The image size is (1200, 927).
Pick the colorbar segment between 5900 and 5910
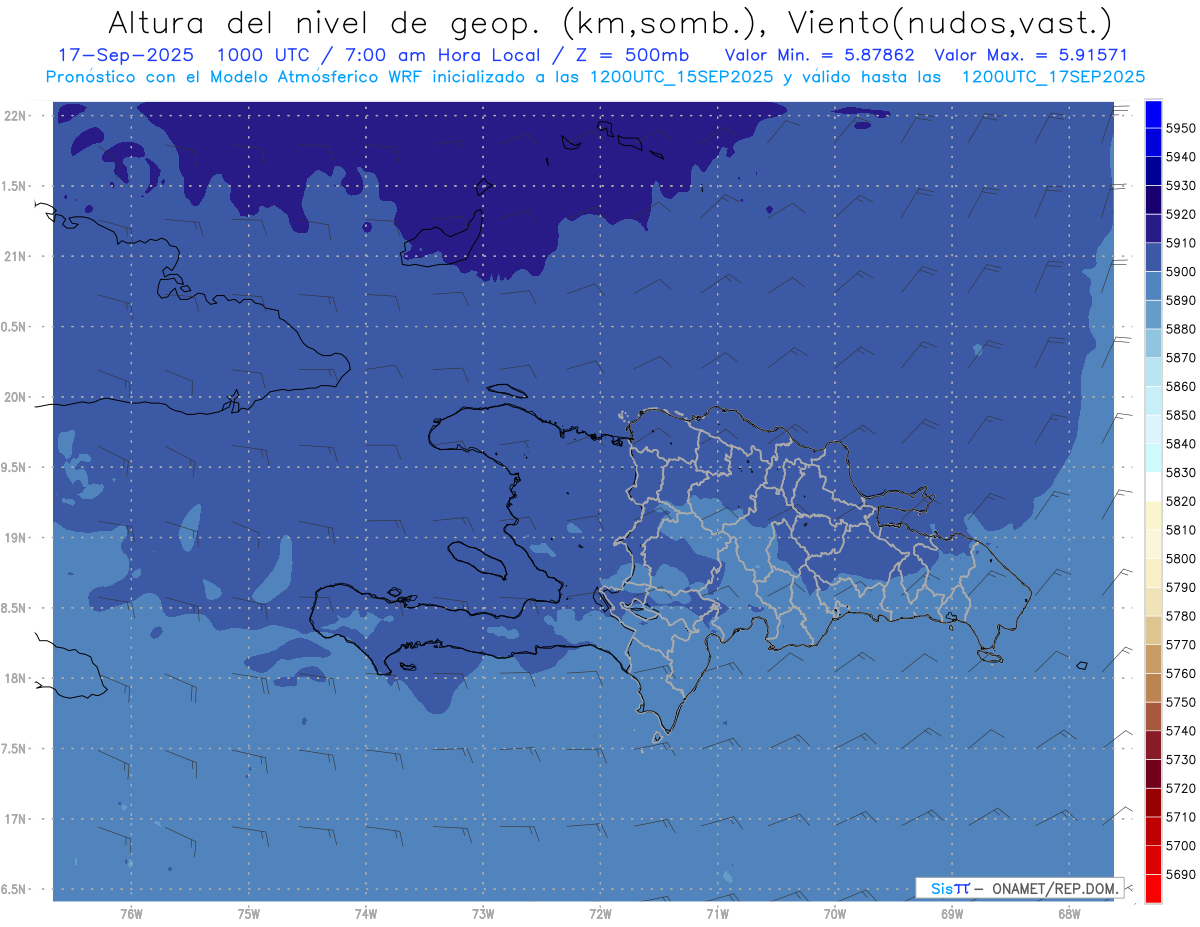click(1153, 257)
